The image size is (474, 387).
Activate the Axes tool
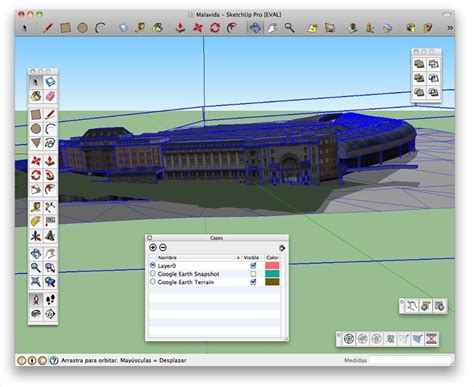click(36, 236)
